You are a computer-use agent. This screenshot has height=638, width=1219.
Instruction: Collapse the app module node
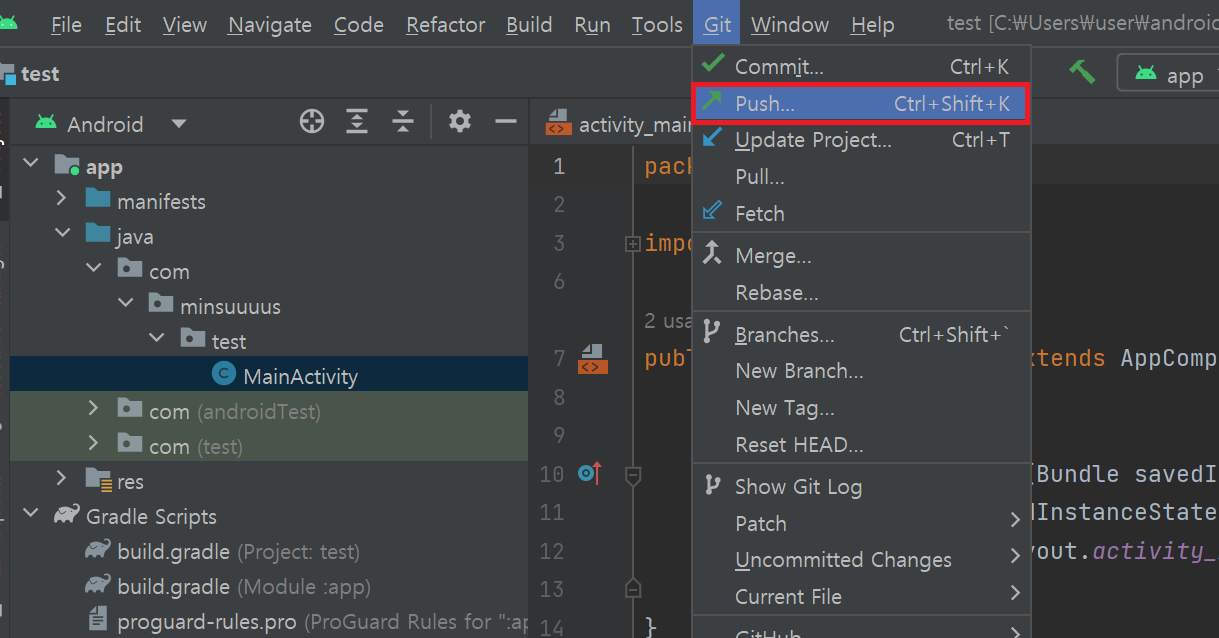30,163
